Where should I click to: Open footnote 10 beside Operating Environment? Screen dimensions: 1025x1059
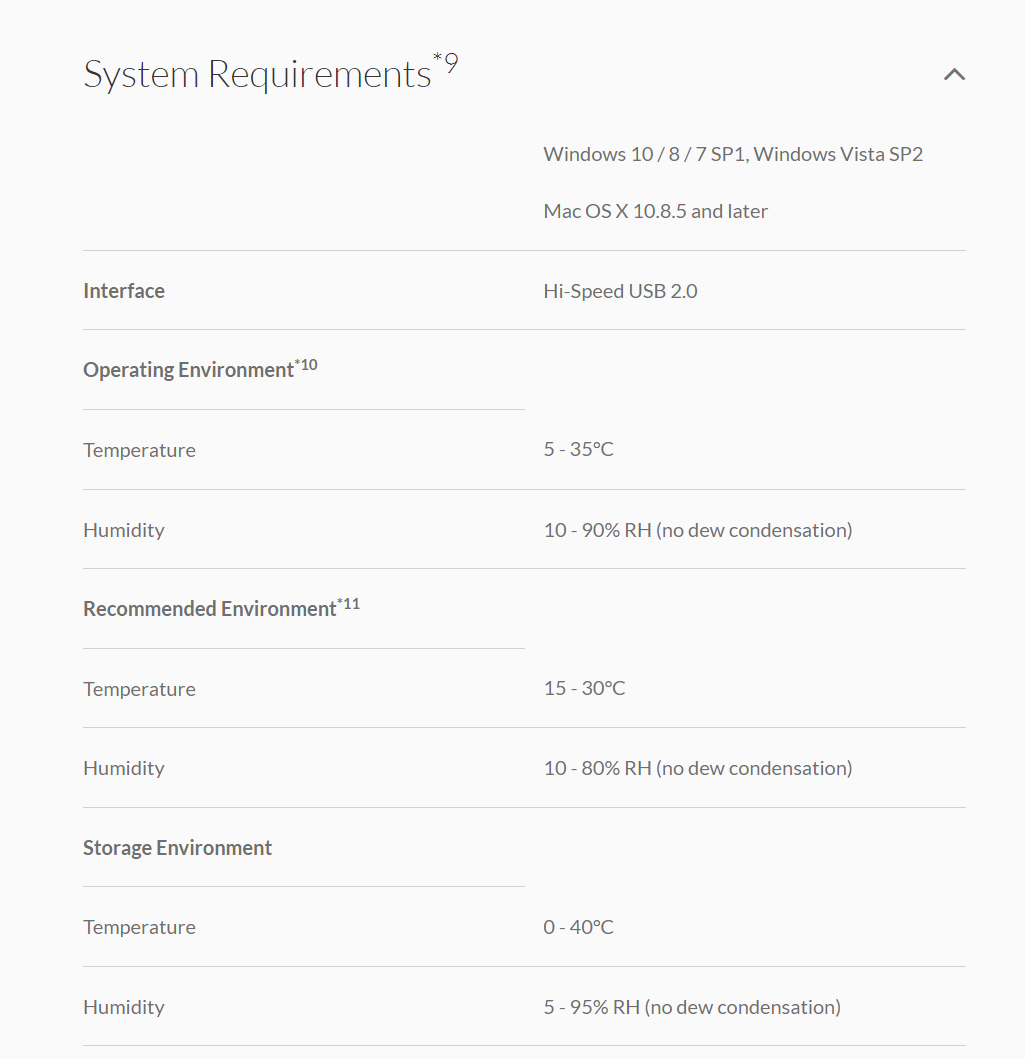(306, 365)
